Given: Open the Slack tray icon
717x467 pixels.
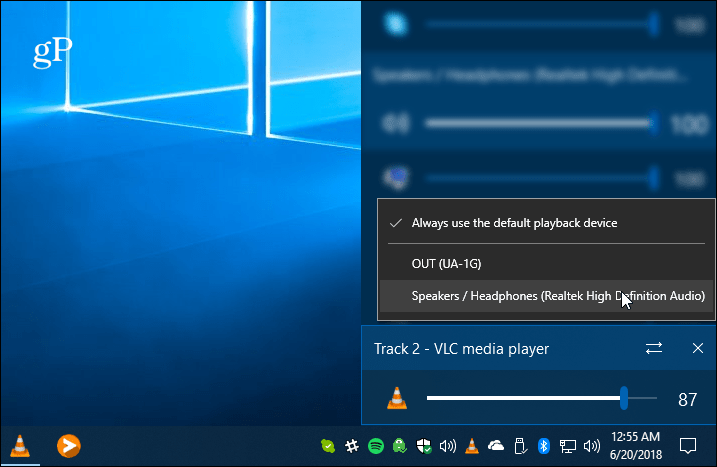Looking at the screenshot, I should coord(352,446).
